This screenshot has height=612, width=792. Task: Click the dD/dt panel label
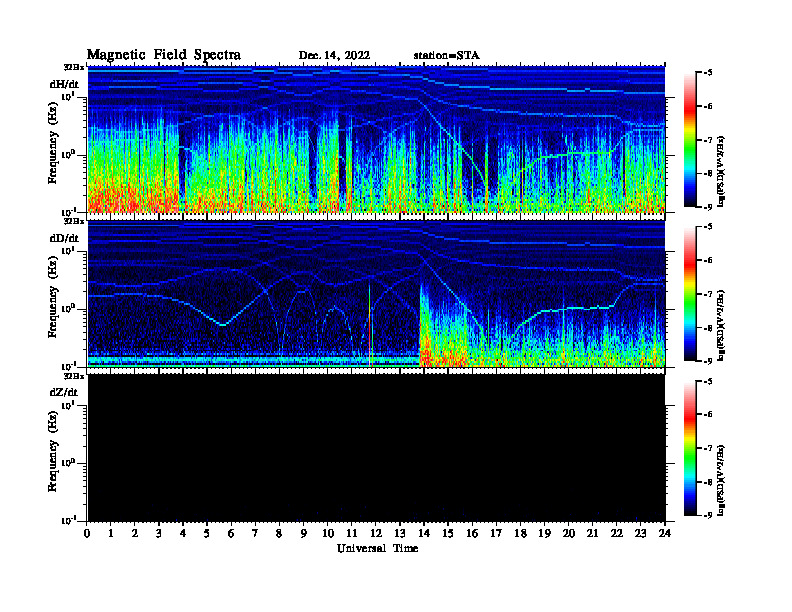[x=64, y=238]
